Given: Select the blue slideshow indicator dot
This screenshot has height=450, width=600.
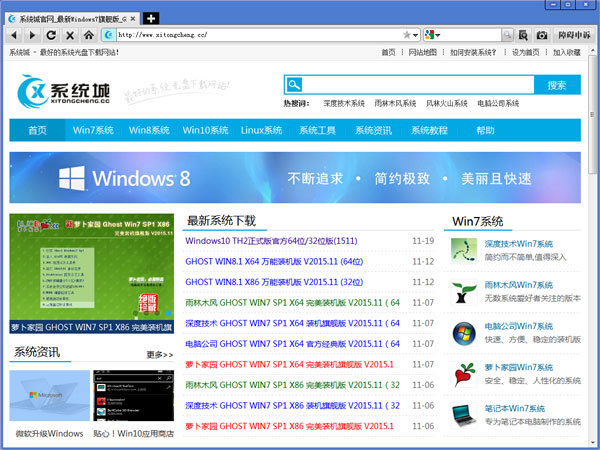Looking at the screenshot, I should [x=168, y=313].
